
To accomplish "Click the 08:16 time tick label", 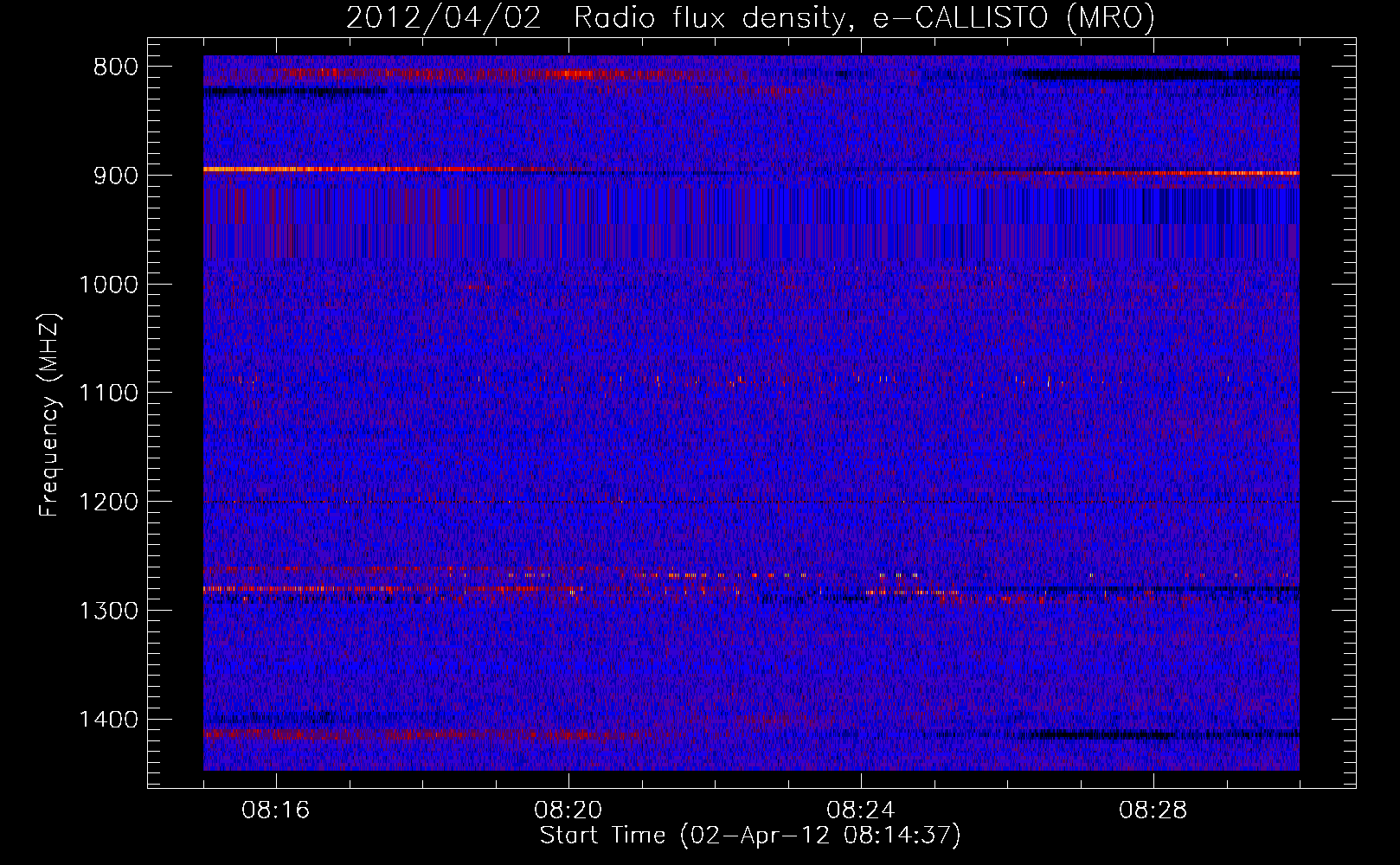I will [x=276, y=811].
